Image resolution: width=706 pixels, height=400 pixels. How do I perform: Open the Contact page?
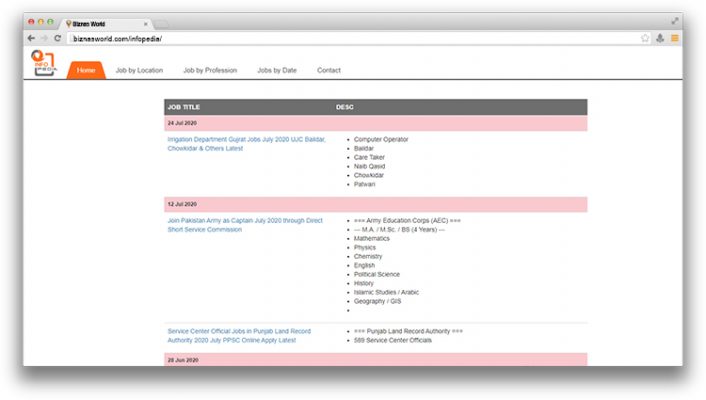329,70
